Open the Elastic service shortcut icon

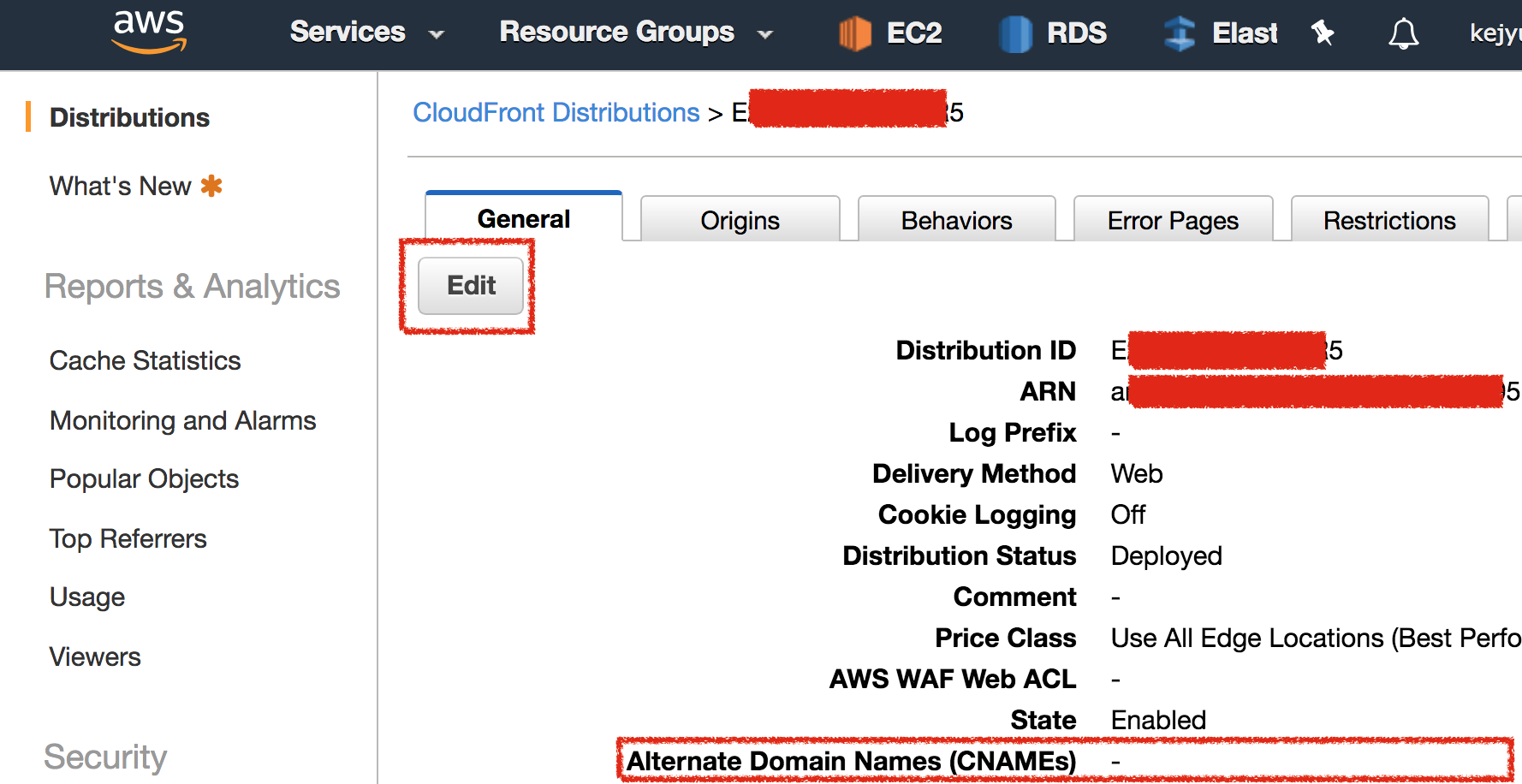(1180, 33)
